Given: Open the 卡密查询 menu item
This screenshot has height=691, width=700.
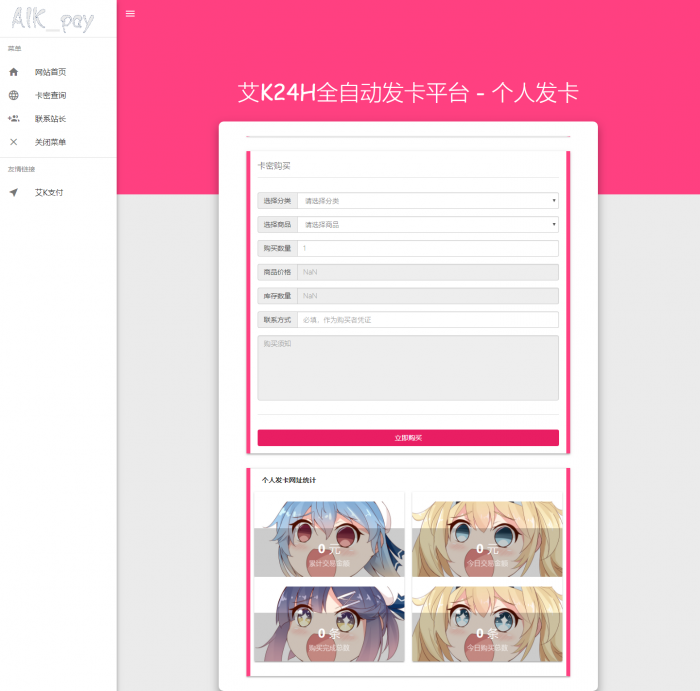Looking at the screenshot, I should (x=51, y=96).
